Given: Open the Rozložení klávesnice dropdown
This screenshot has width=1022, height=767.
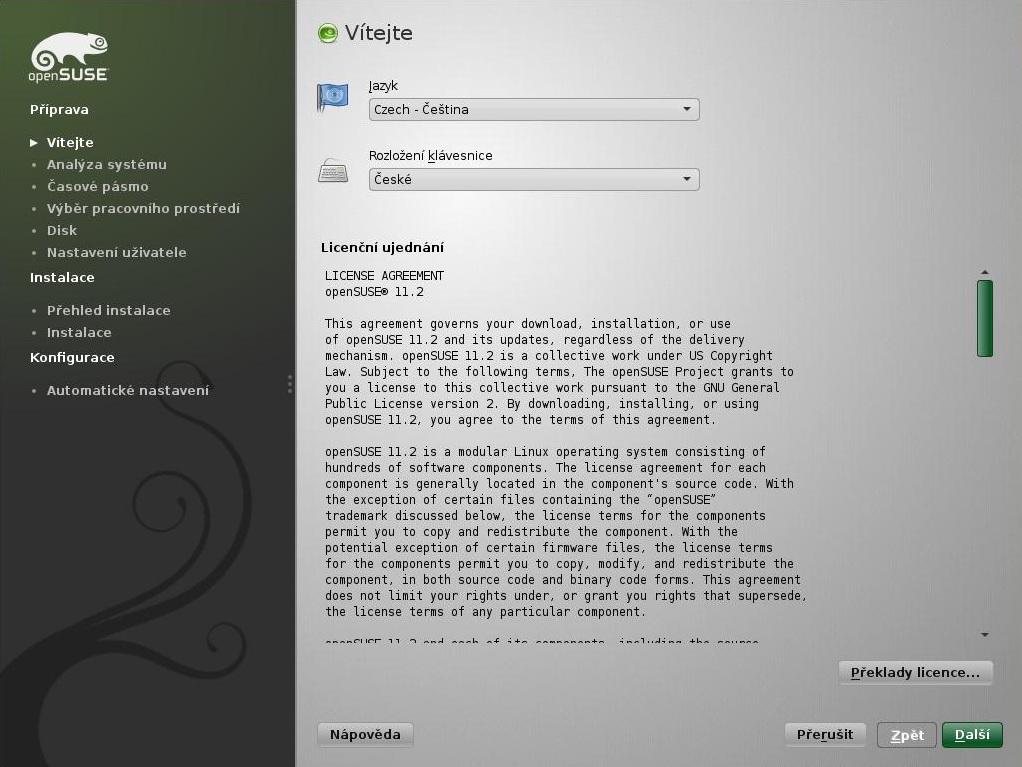Looking at the screenshot, I should (534, 179).
